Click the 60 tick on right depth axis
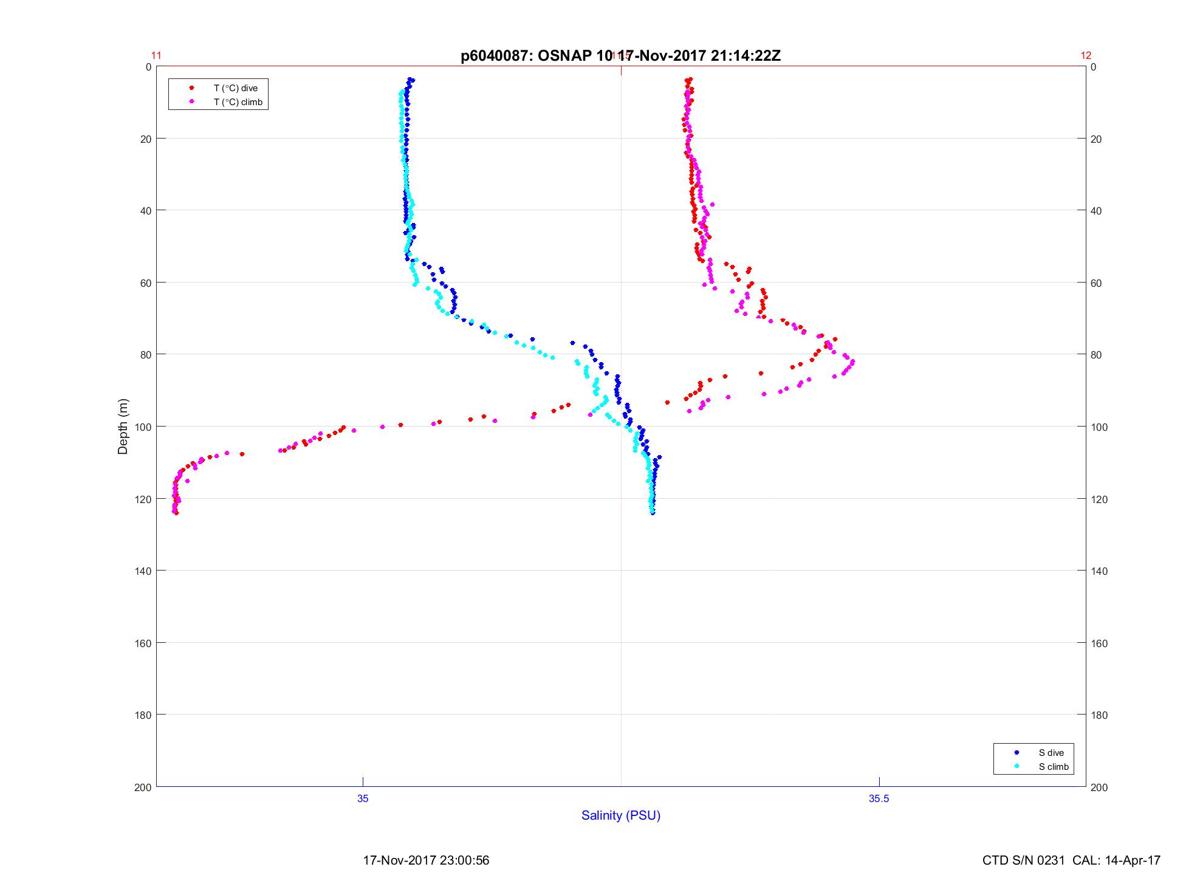The width and height of the screenshot is (1200, 885). (x=1097, y=283)
